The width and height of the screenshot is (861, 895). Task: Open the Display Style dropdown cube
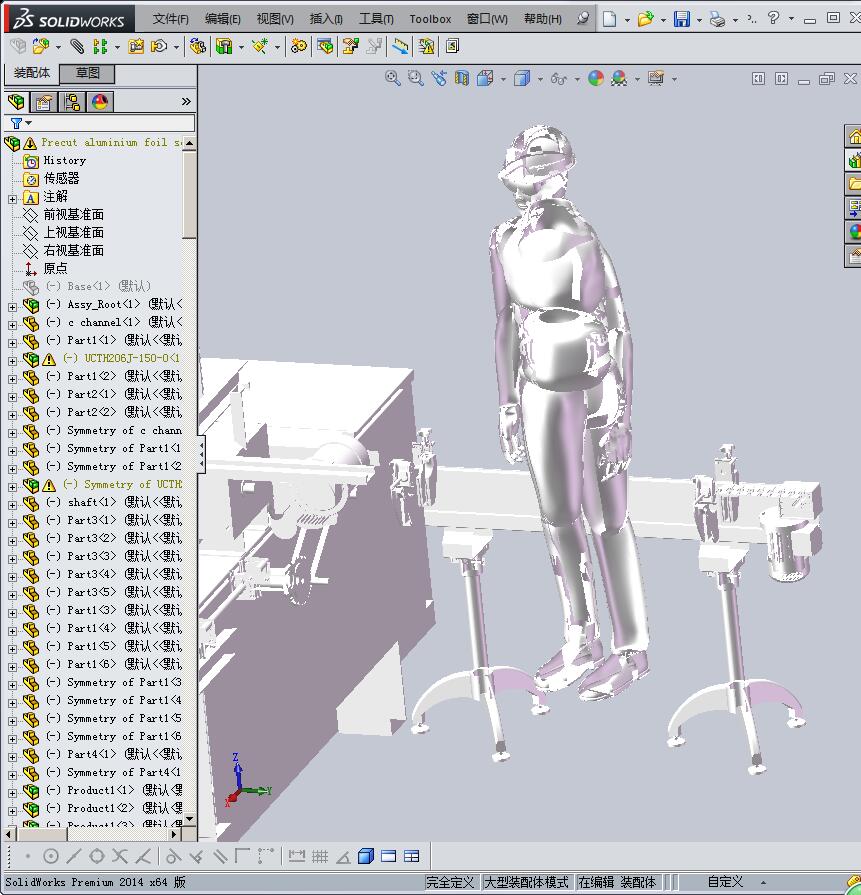tap(521, 79)
